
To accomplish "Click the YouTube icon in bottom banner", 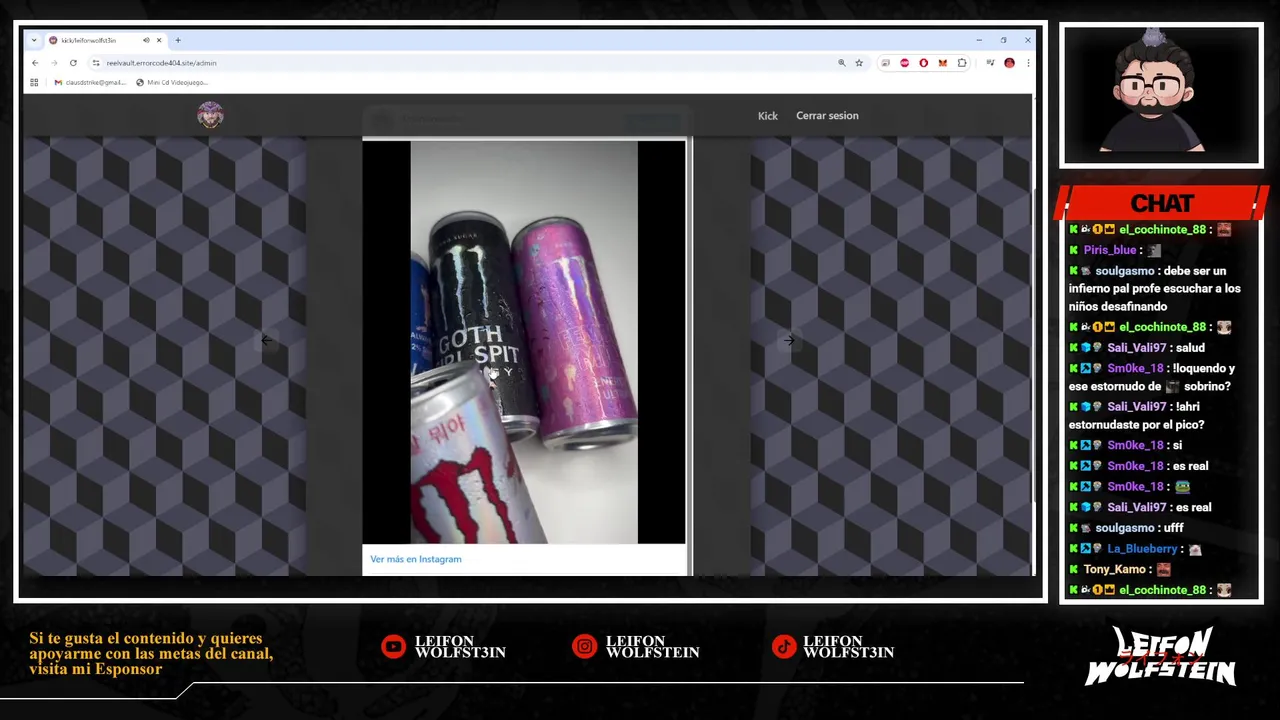I will point(393,647).
